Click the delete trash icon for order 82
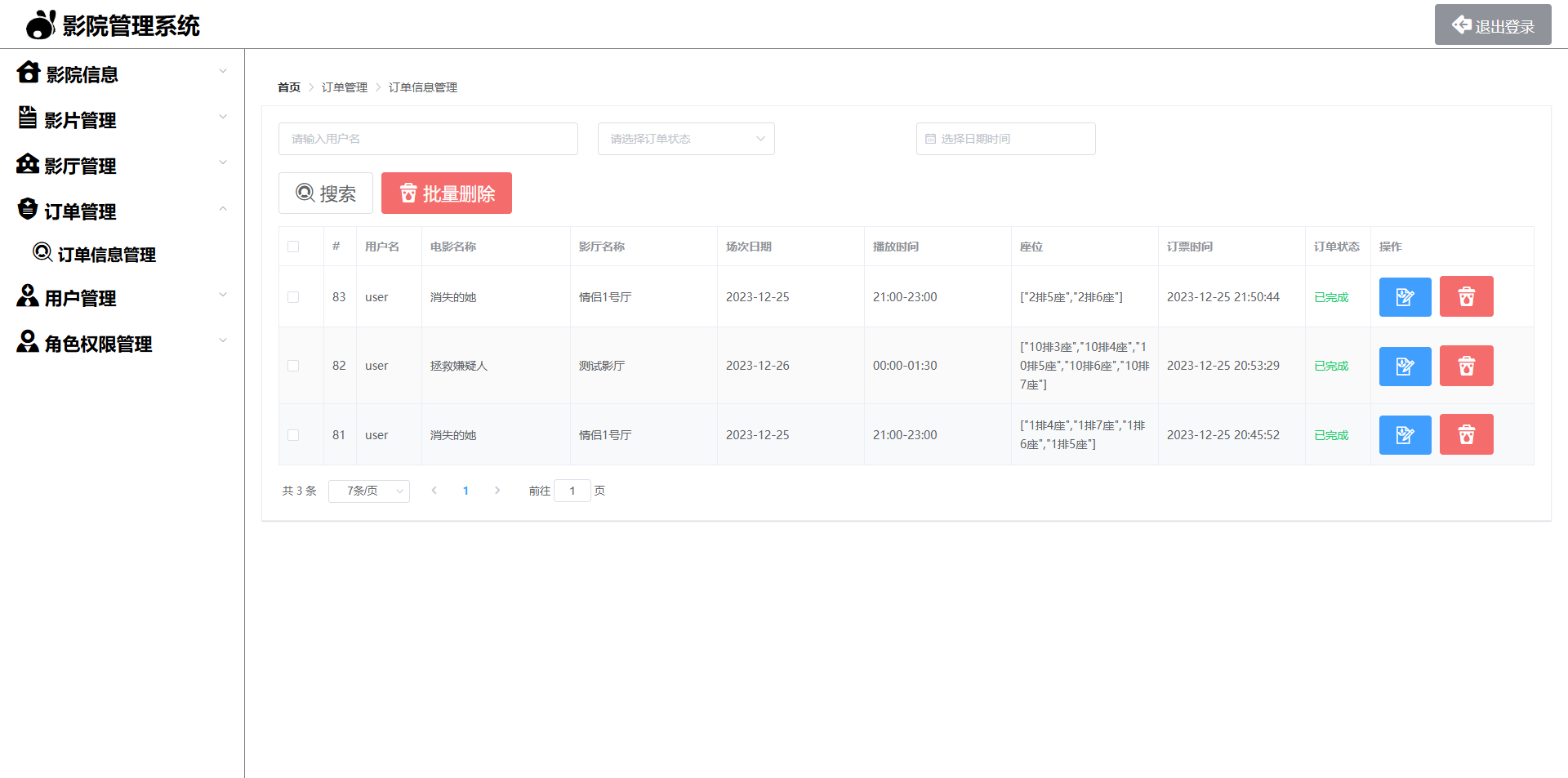Image resolution: width=1568 pixels, height=778 pixels. [x=1466, y=366]
